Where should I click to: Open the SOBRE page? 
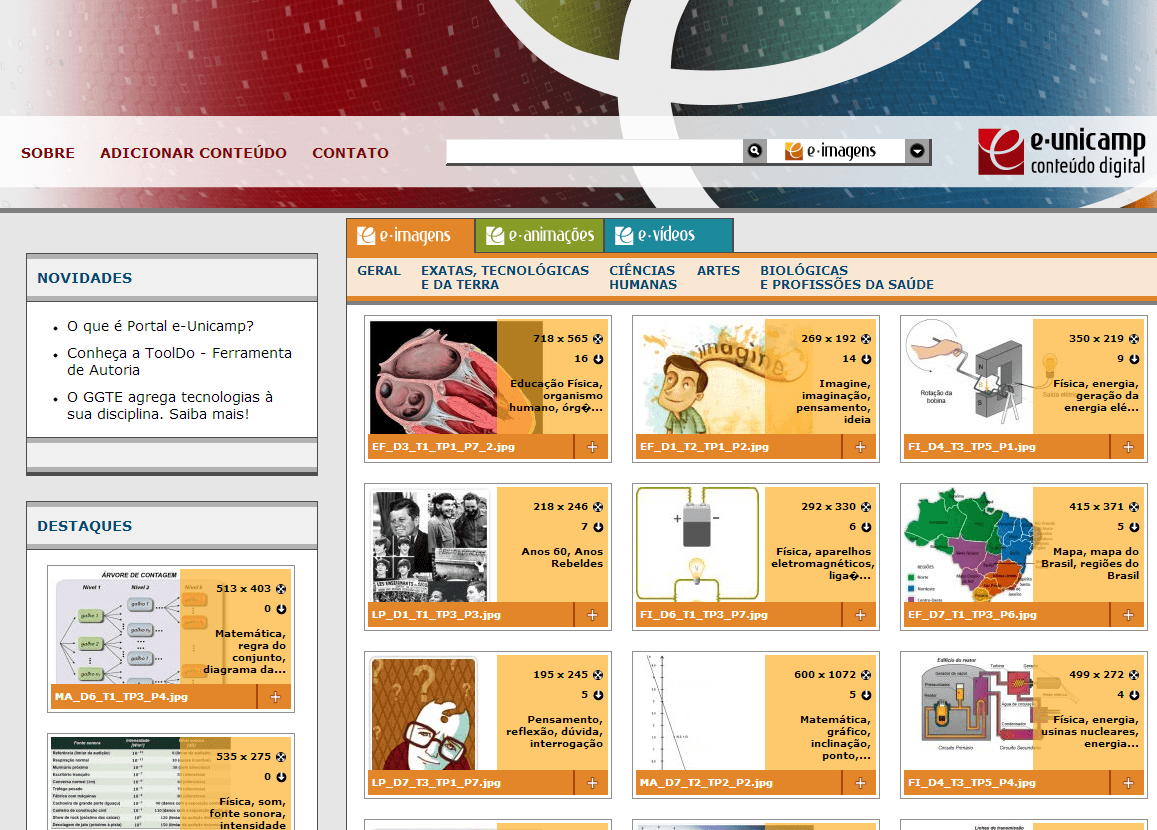click(48, 153)
